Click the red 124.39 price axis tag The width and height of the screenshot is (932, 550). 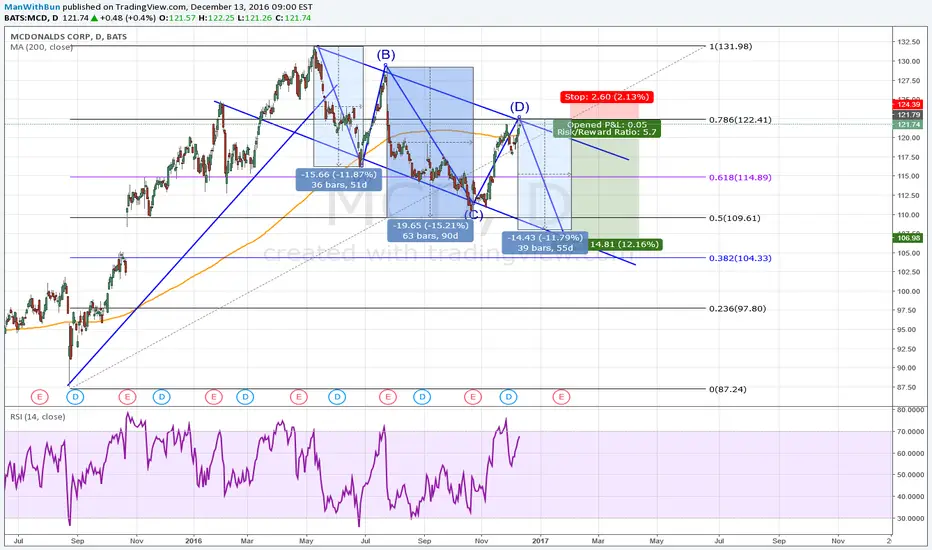click(x=909, y=105)
